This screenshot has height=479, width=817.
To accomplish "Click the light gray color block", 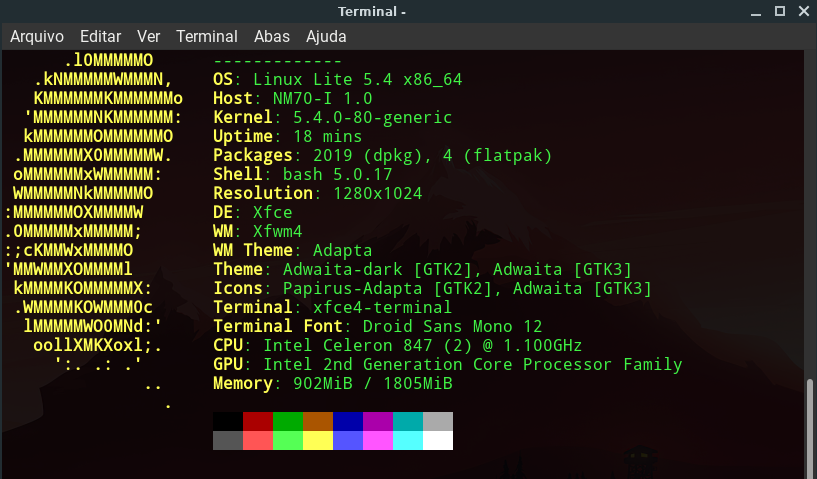I will [438, 421].
